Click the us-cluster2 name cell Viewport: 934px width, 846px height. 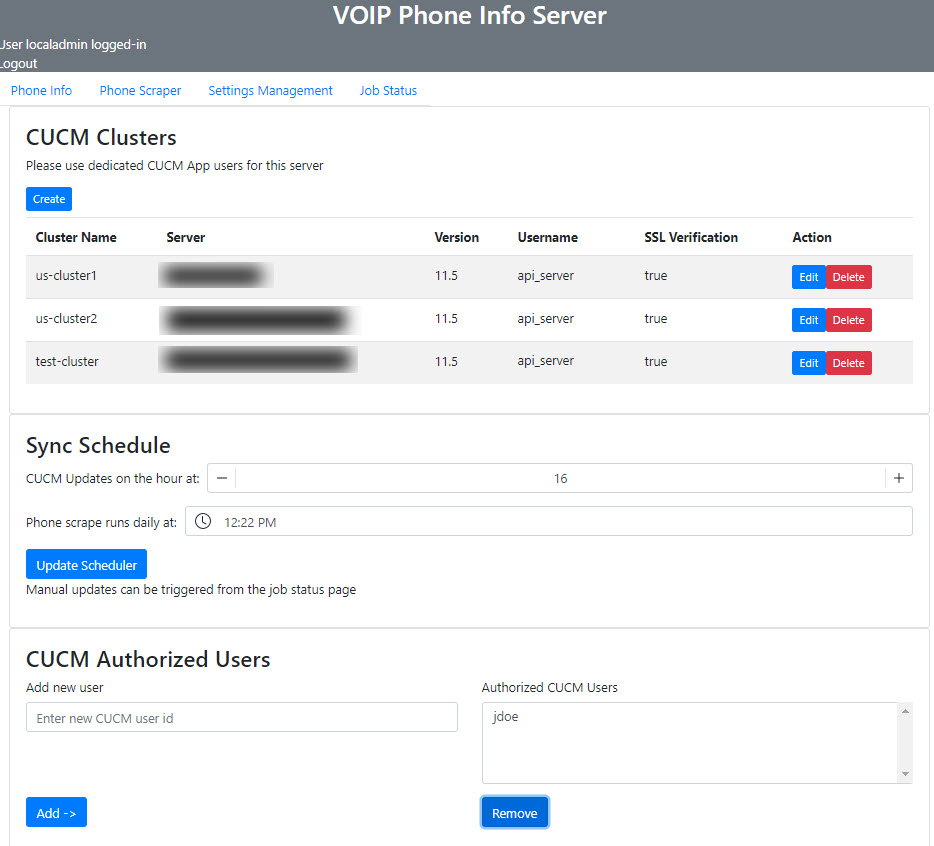coord(66,319)
